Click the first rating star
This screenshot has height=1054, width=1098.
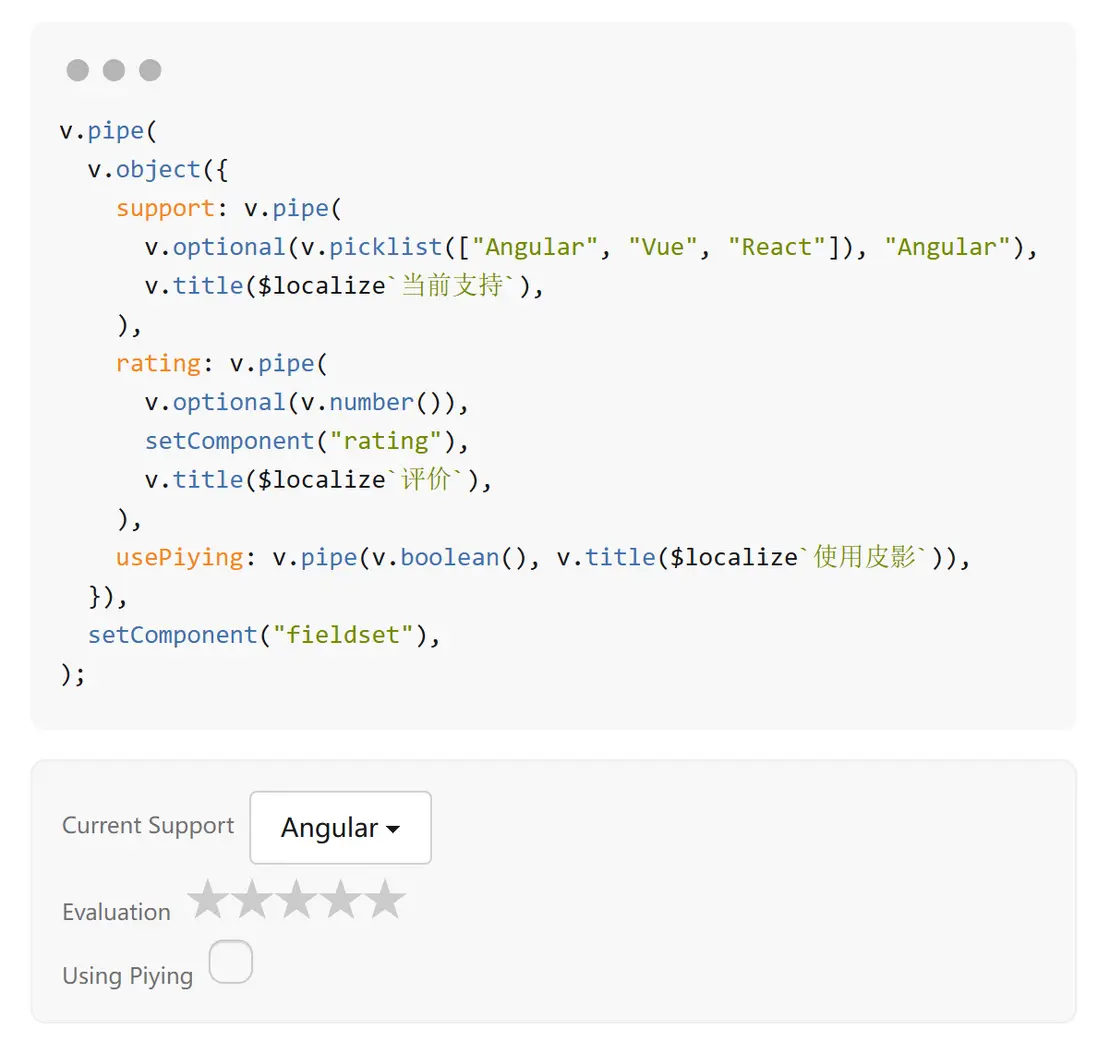(208, 900)
